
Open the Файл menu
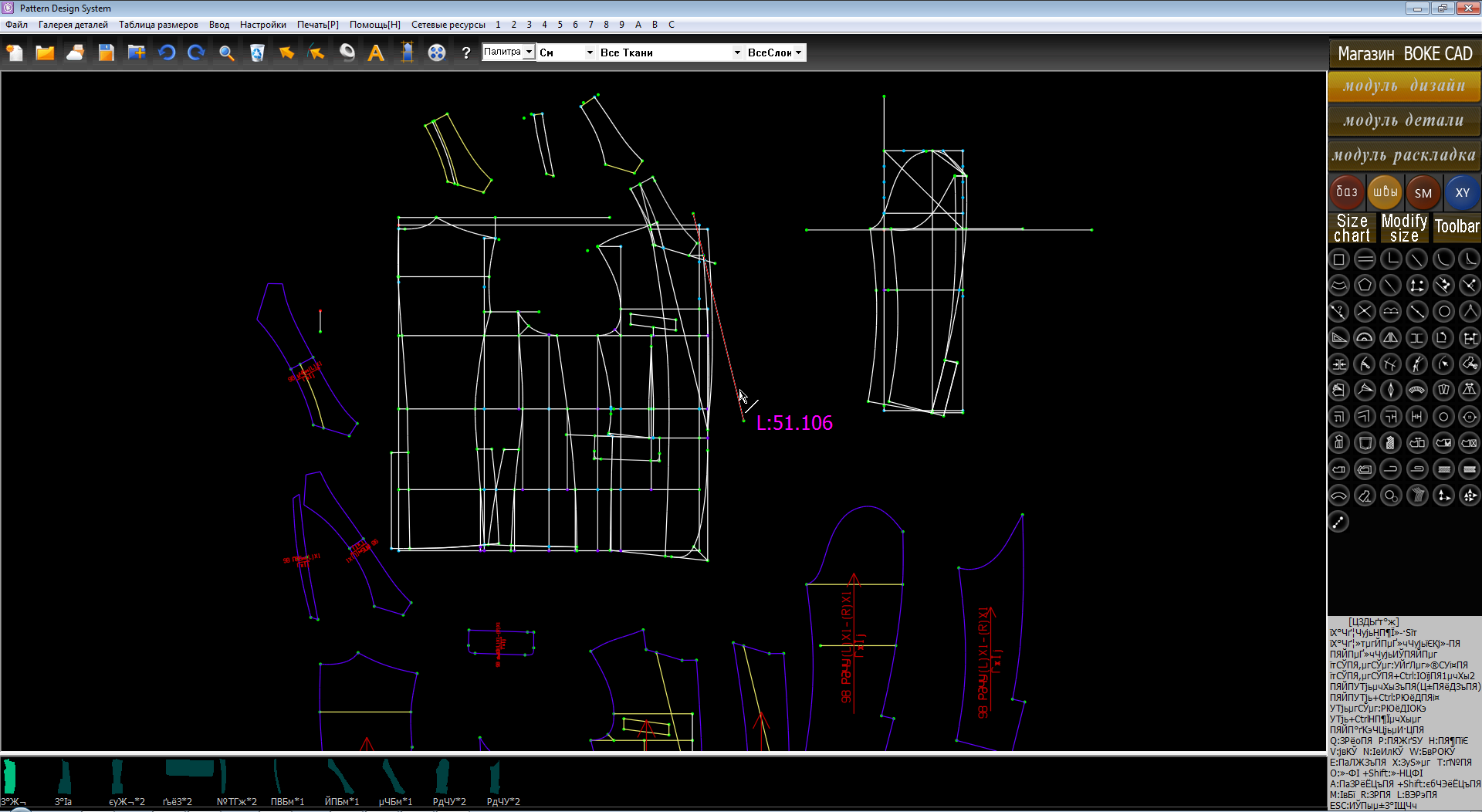(16, 25)
